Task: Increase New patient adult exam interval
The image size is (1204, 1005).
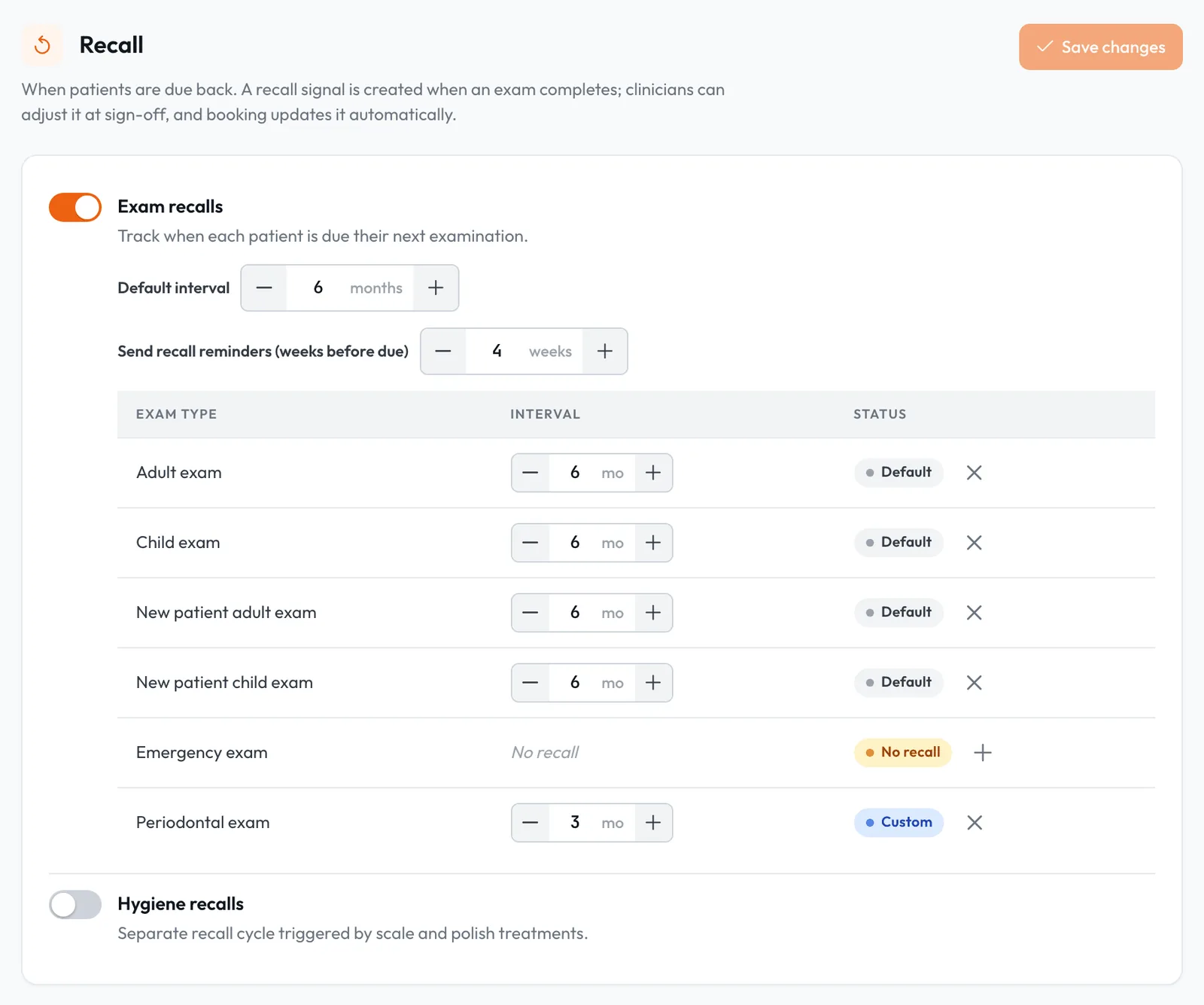Action: click(x=653, y=613)
